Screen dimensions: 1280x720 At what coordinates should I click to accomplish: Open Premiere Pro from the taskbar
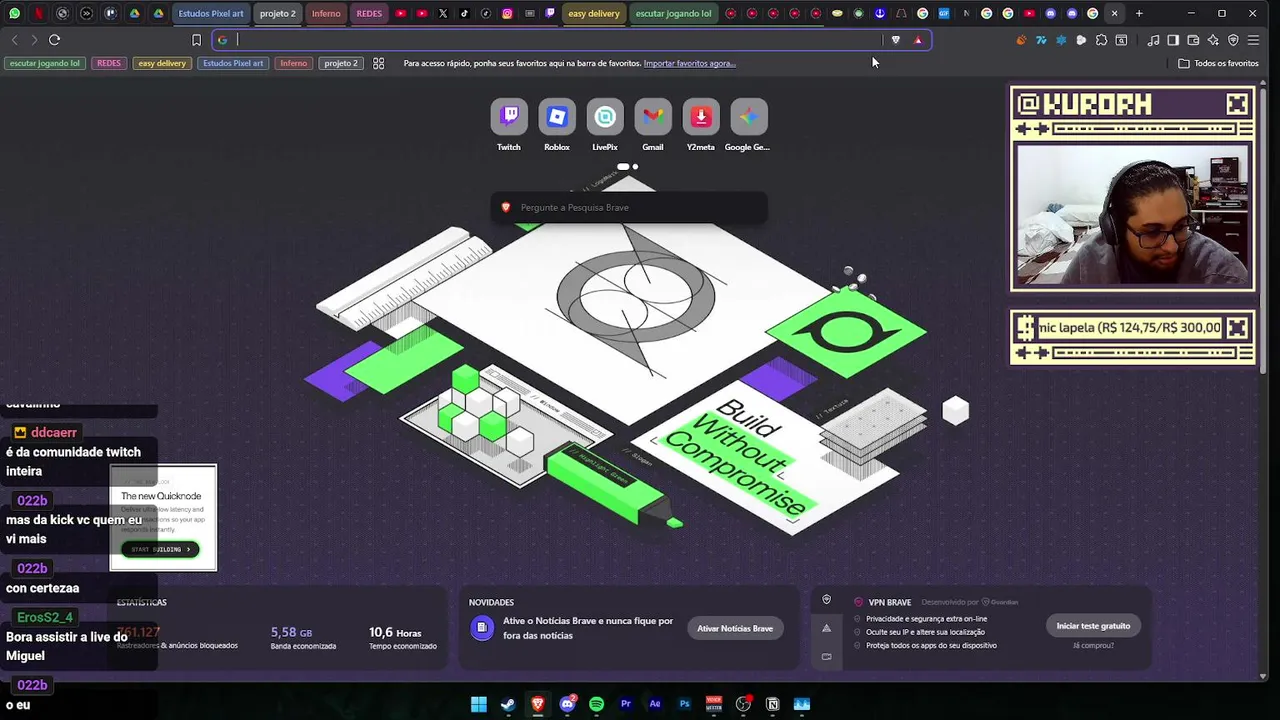click(x=626, y=704)
